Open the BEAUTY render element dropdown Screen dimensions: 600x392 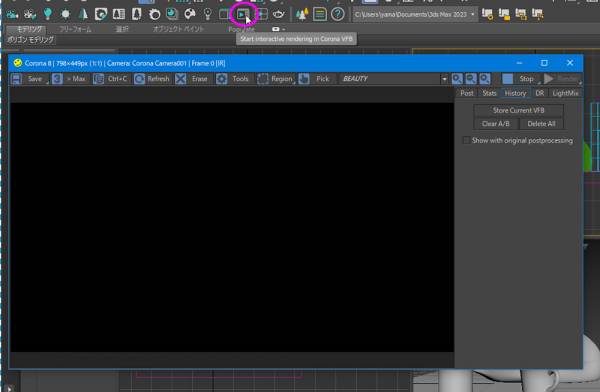coord(444,79)
